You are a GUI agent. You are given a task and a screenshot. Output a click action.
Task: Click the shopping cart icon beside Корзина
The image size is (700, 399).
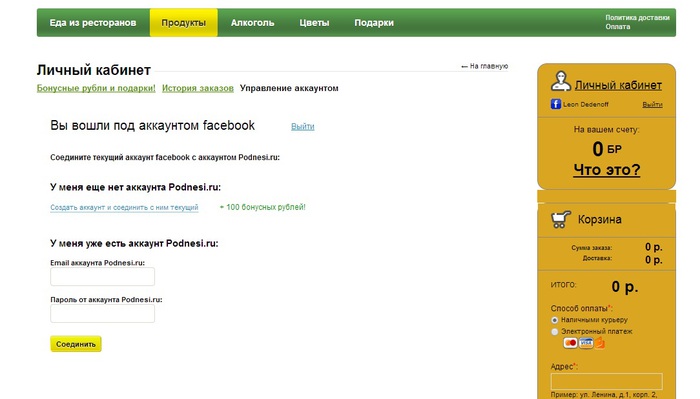(x=561, y=219)
